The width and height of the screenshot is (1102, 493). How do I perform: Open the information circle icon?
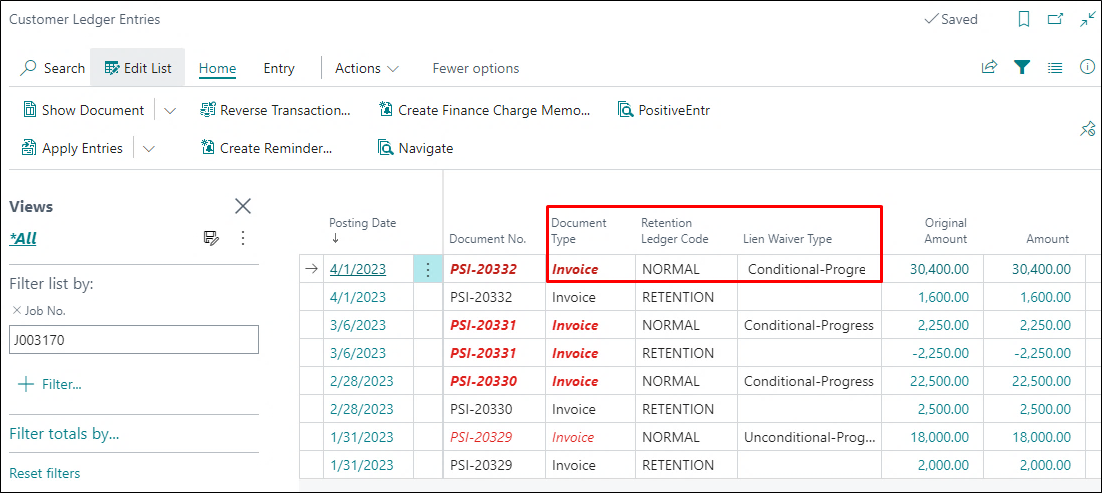[1087, 68]
